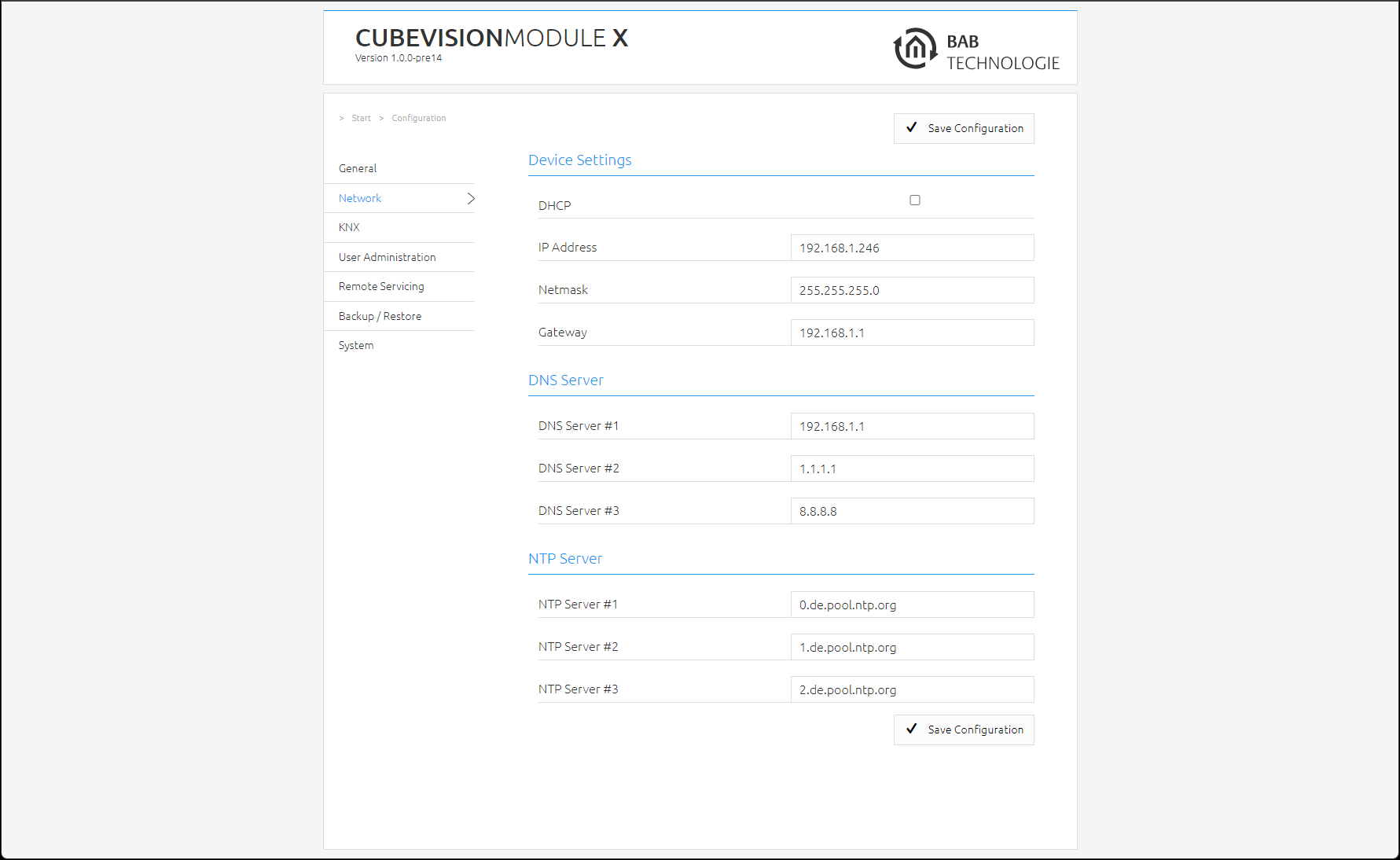
Task: Click the NTP Server #2 label
Action: click(579, 647)
